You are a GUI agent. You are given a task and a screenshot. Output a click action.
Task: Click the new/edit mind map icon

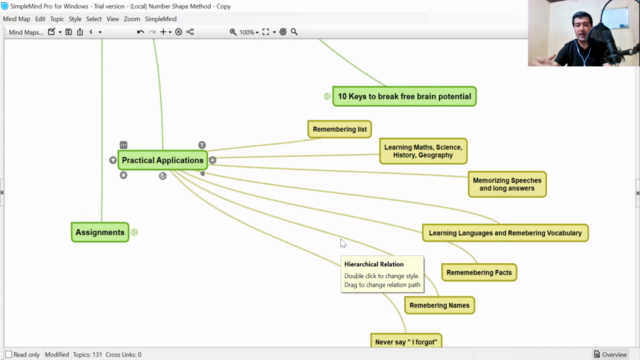coord(51,32)
